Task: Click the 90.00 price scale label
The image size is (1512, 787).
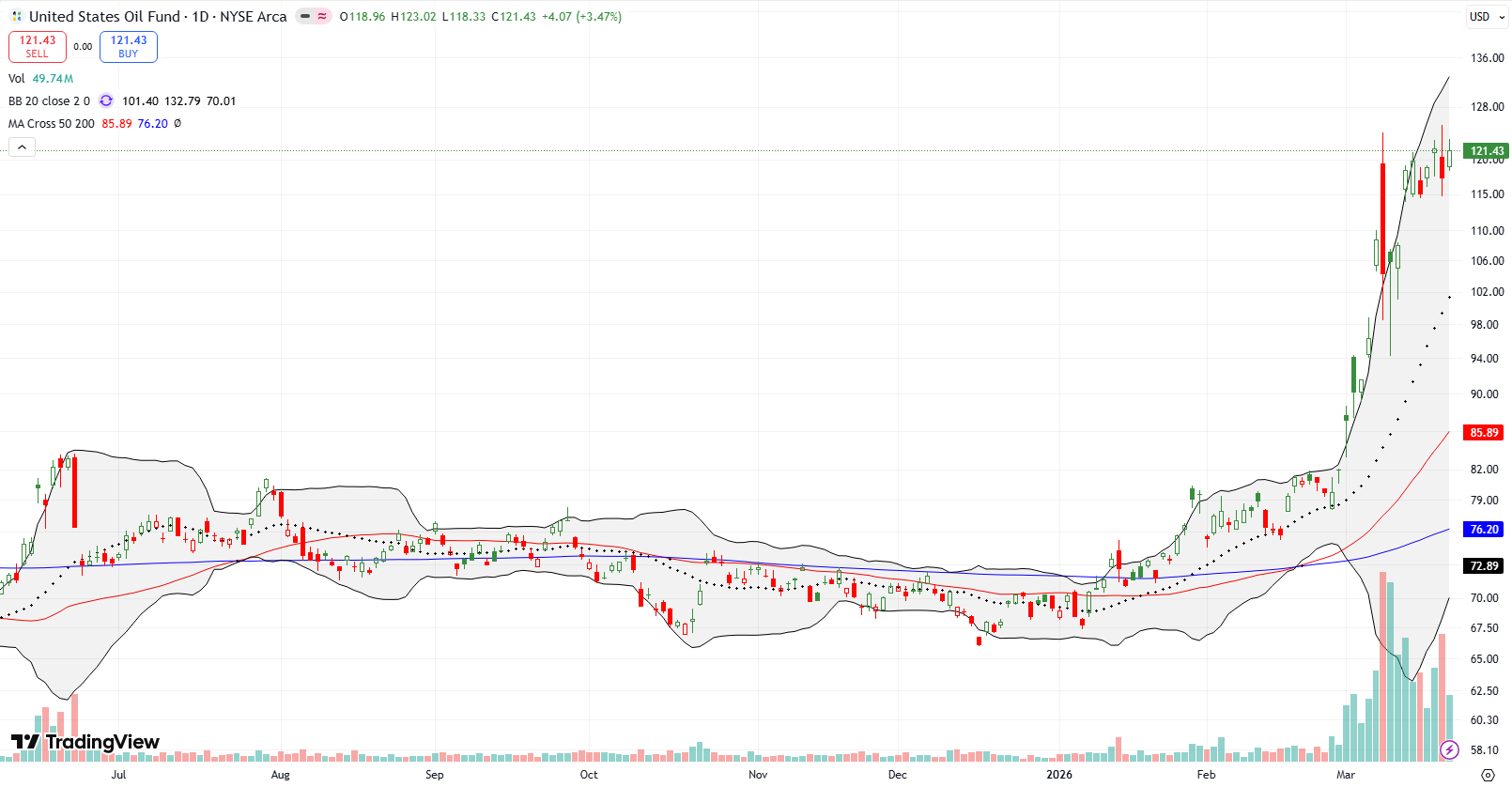Action: 1484,393
